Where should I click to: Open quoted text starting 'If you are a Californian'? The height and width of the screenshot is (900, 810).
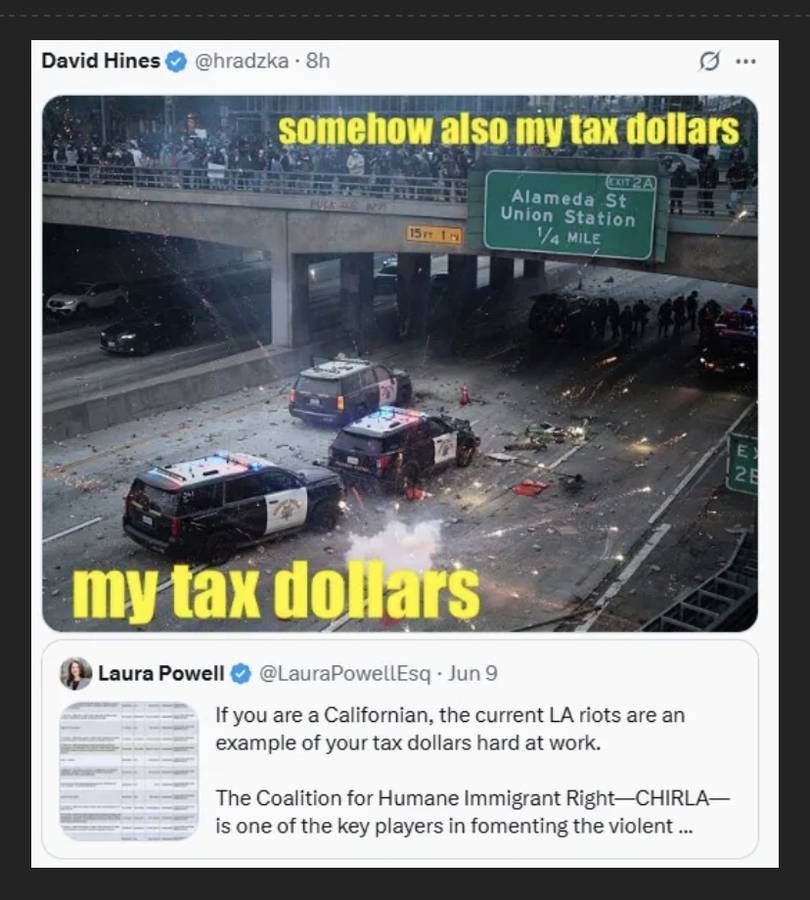coord(450,729)
